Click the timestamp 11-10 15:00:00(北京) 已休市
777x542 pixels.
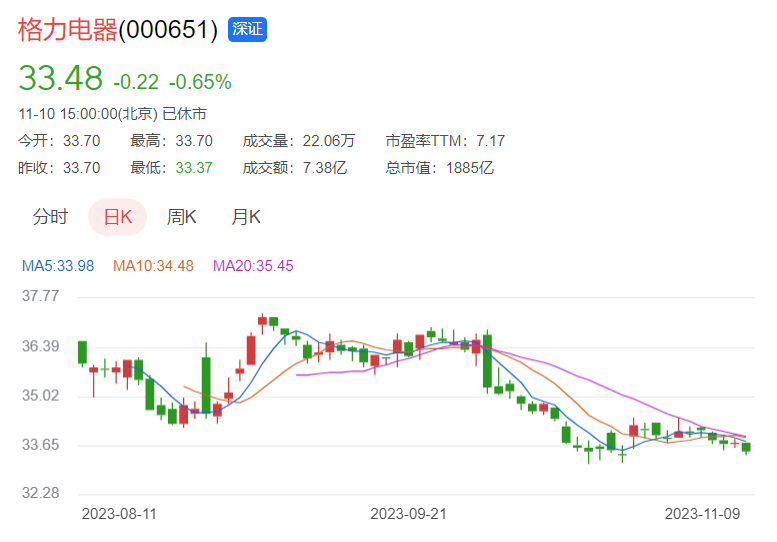click(x=112, y=114)
